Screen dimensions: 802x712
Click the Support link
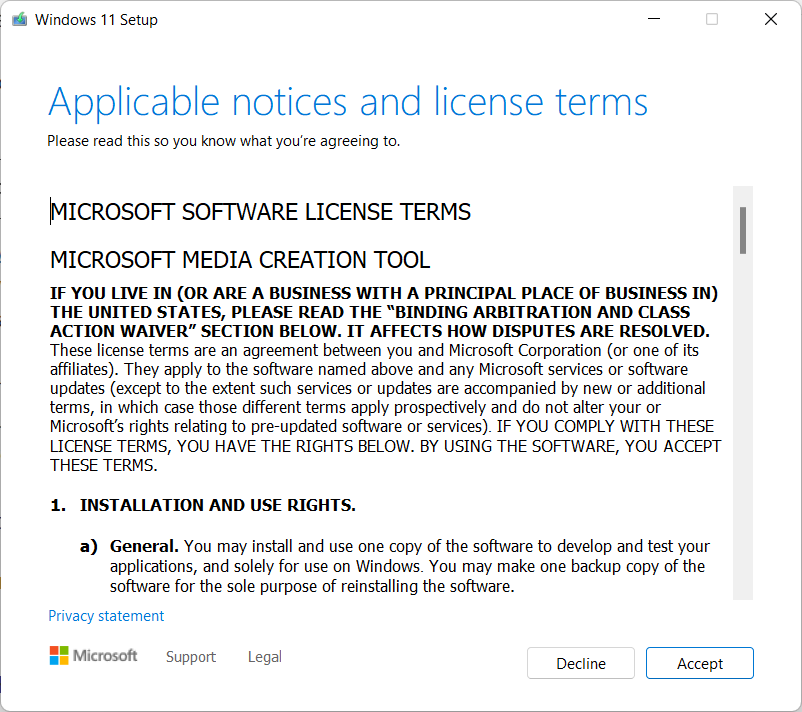click(190, 657)
